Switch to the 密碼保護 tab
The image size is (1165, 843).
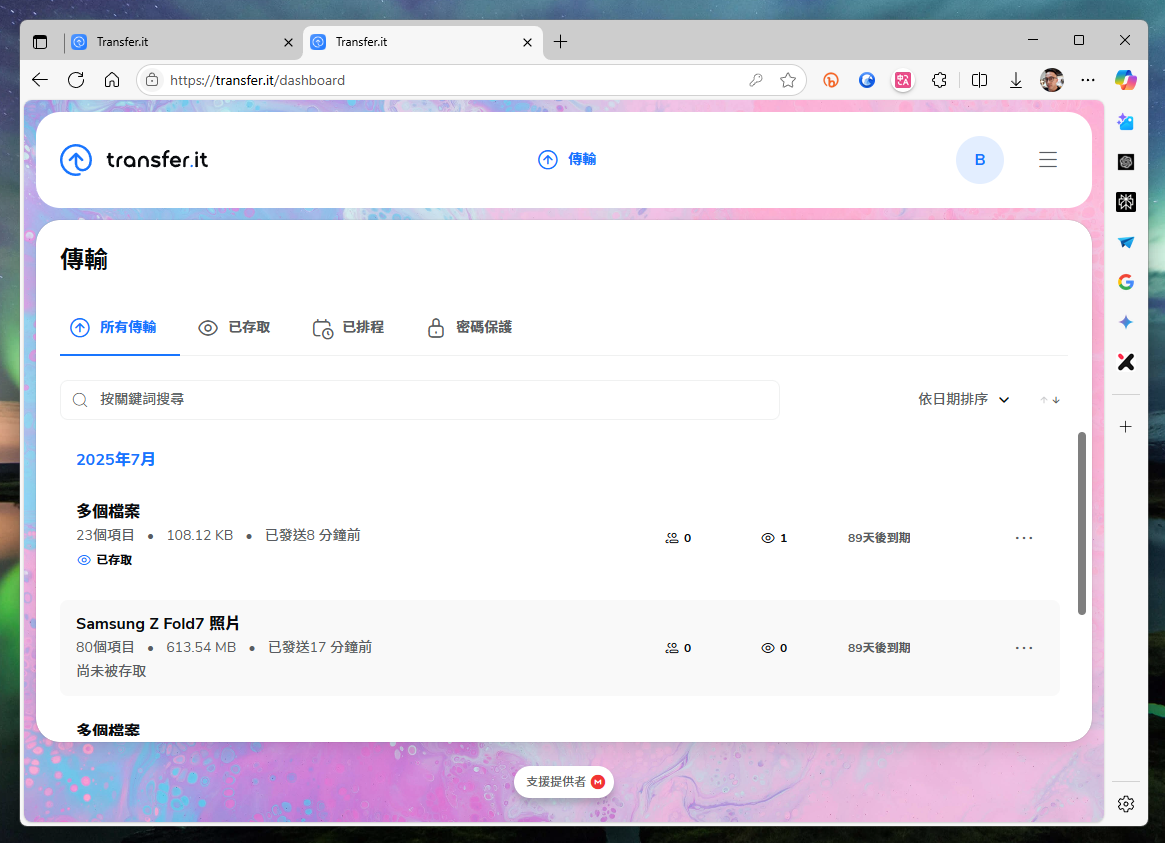pyautogui.click(x=470, y=328)
